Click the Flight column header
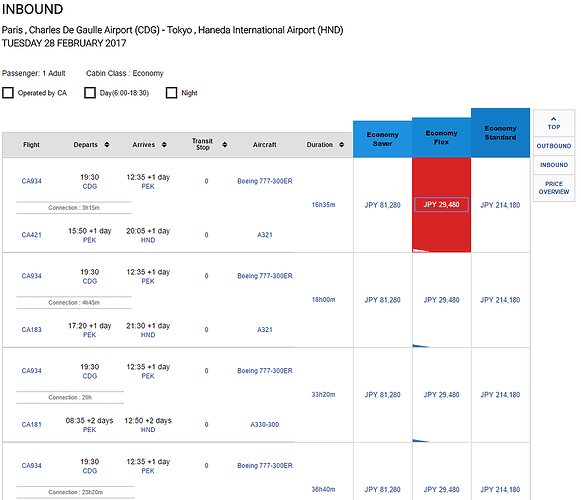Image resolution: width=581 pixels, height=500 pixels. (31, 145)
